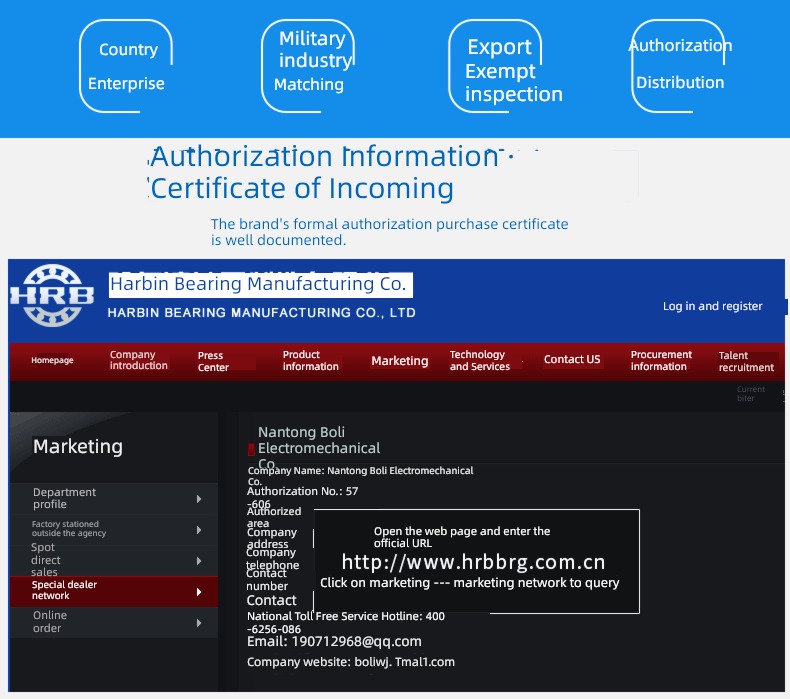Click the Harbin Bearing Manufacturing Co. title

[x=258, y=284]
